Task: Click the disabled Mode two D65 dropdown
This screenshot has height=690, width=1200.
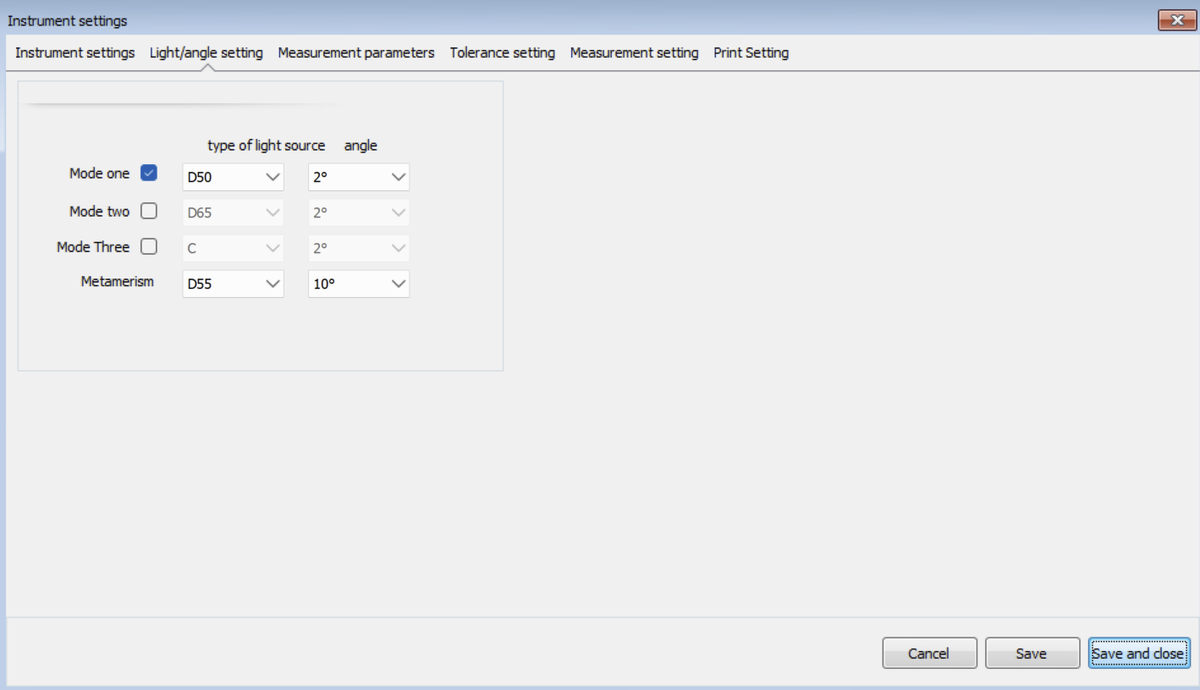Action: 233,213
